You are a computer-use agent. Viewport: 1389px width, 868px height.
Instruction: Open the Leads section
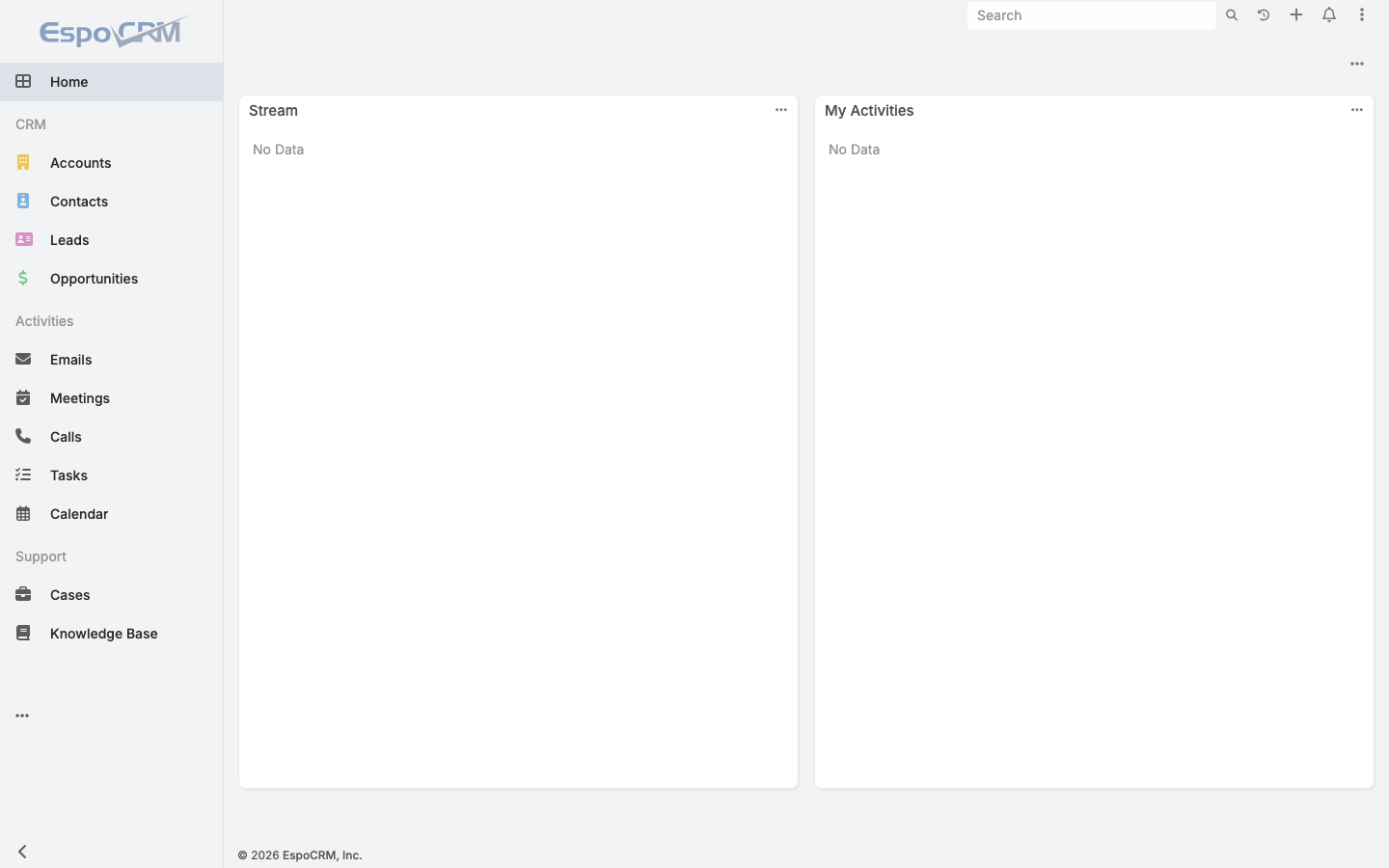pos(111,240)
